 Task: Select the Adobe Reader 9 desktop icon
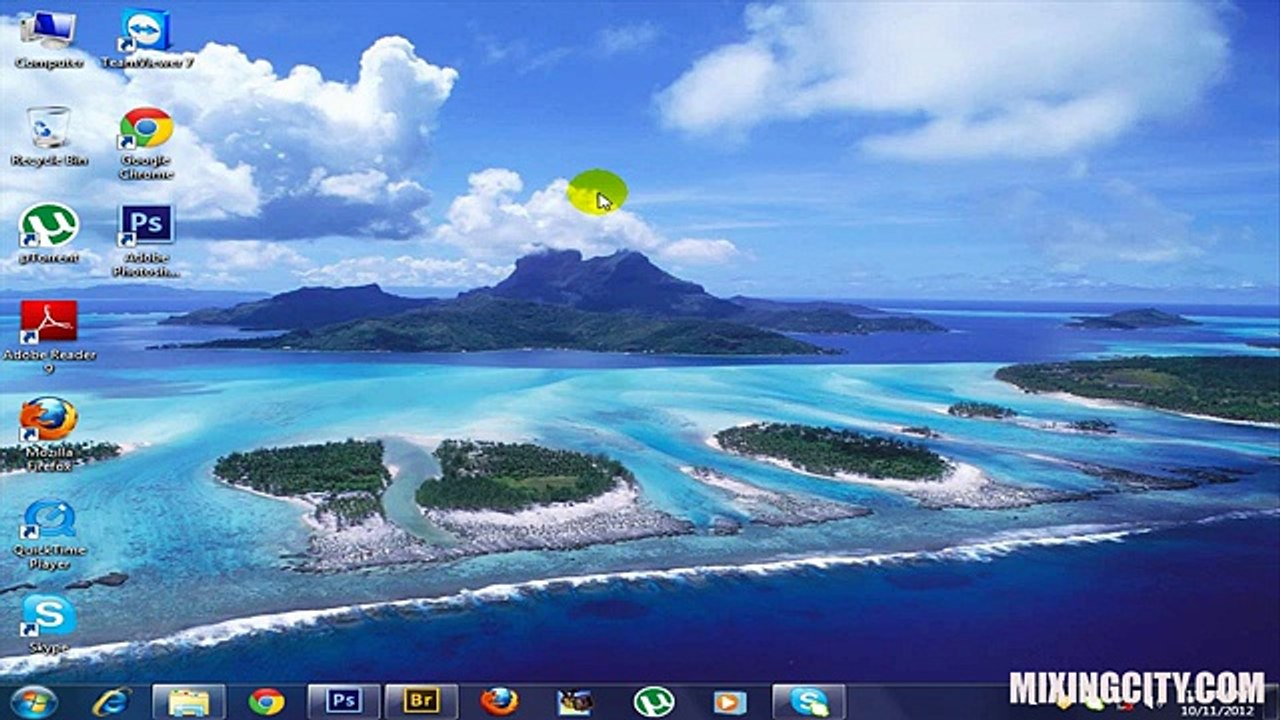[x=49, y=335]
